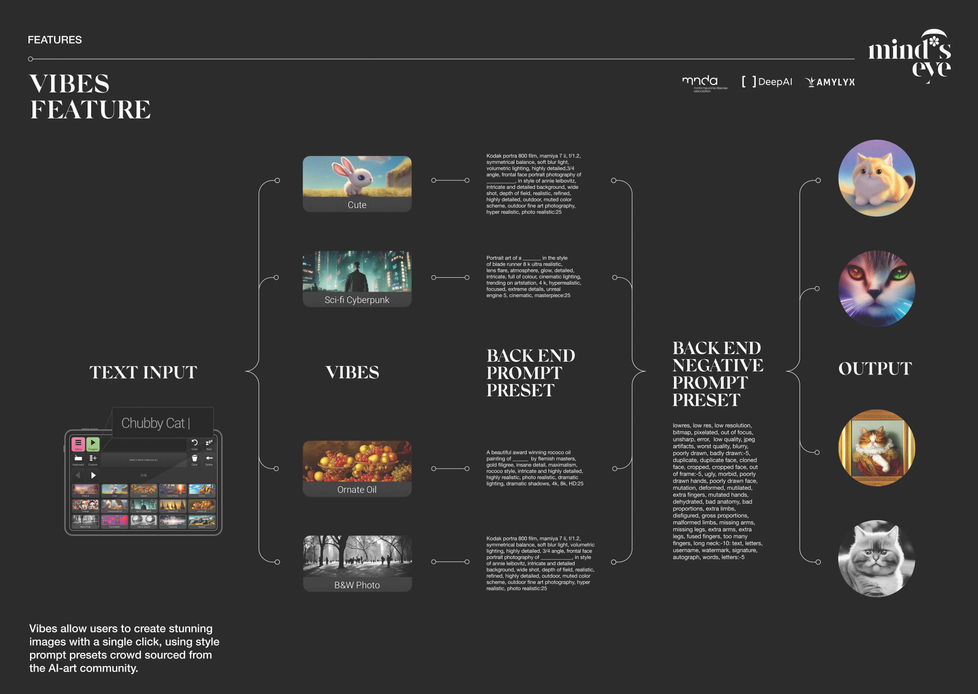Open the neon cyberpunk cat face output
Image resolution: width=978 pixels, height=694 pixels.
coord(876,289)
